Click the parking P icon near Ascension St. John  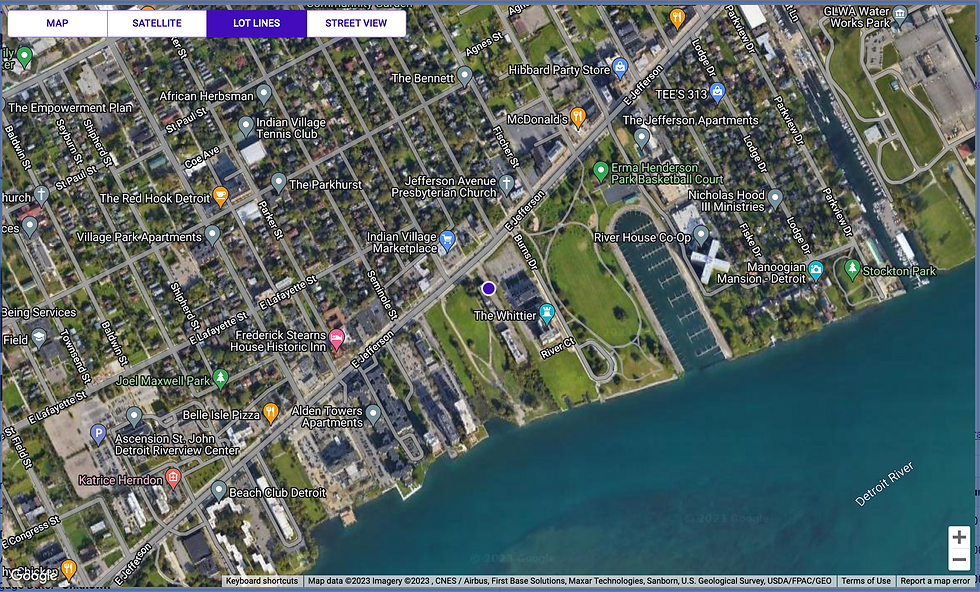coord(98,433)
